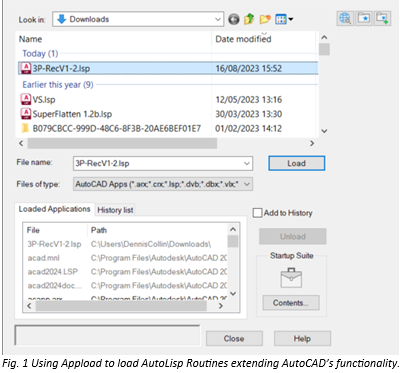Click the add to favorites plus icon

[382, 18]
